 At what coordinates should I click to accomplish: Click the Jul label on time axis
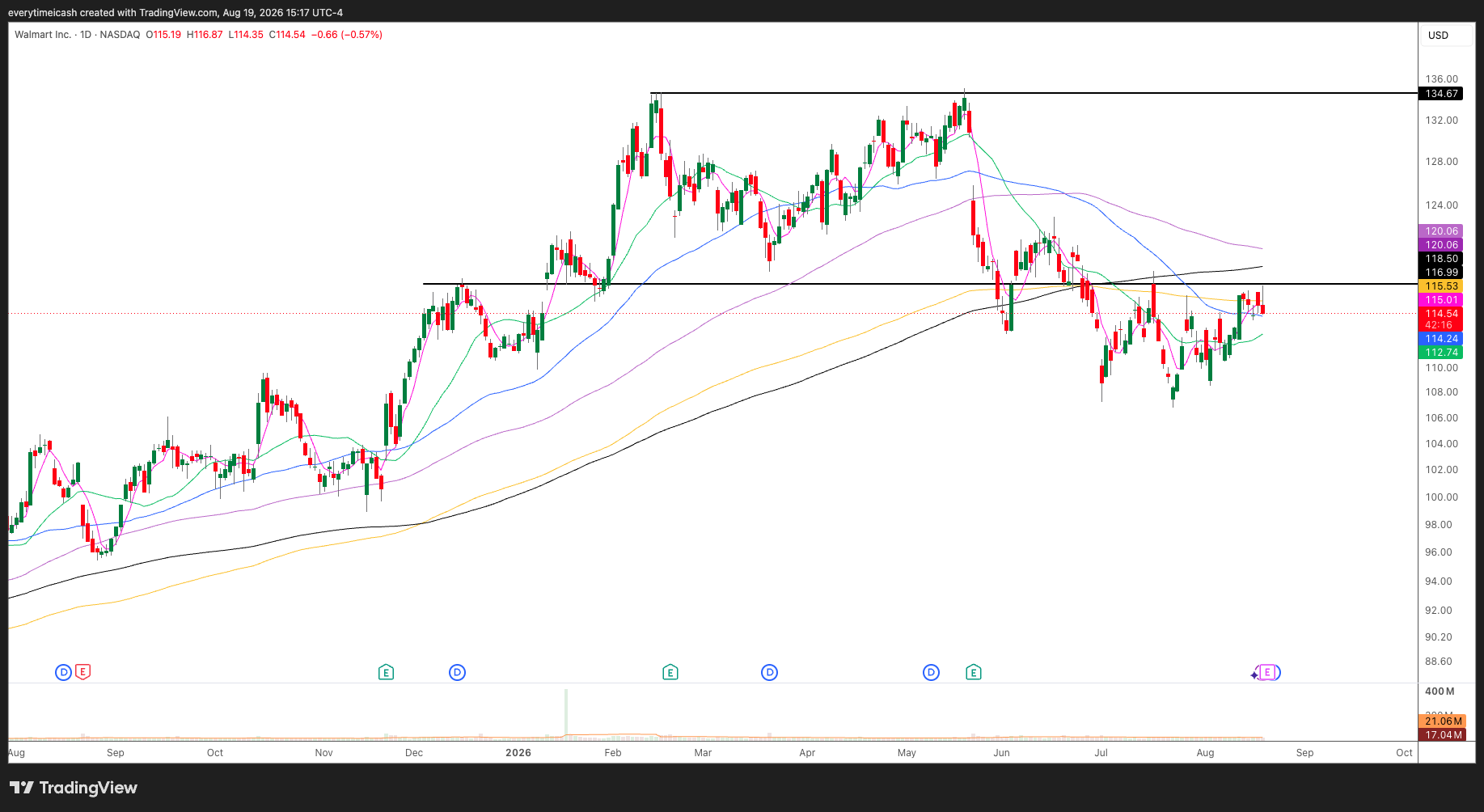tap(1101, 753)
